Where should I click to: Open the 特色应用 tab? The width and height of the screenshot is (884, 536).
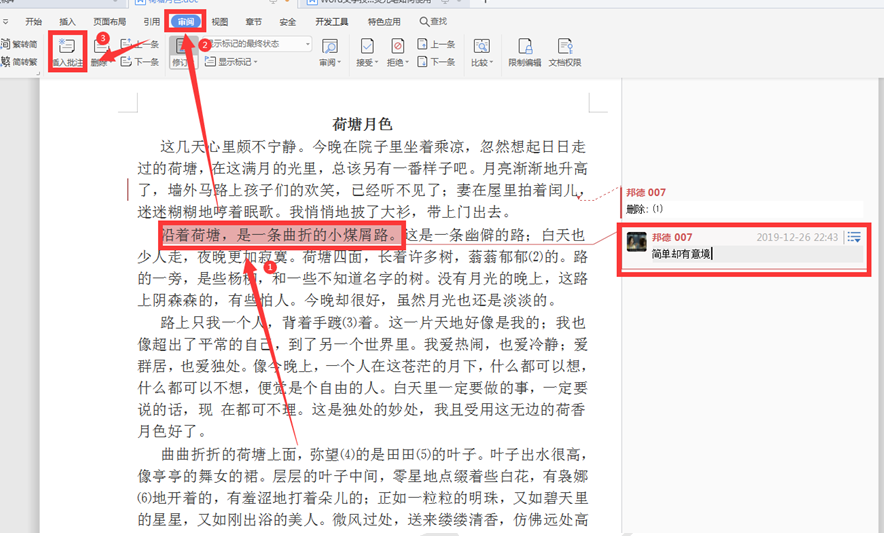point(384,21)
